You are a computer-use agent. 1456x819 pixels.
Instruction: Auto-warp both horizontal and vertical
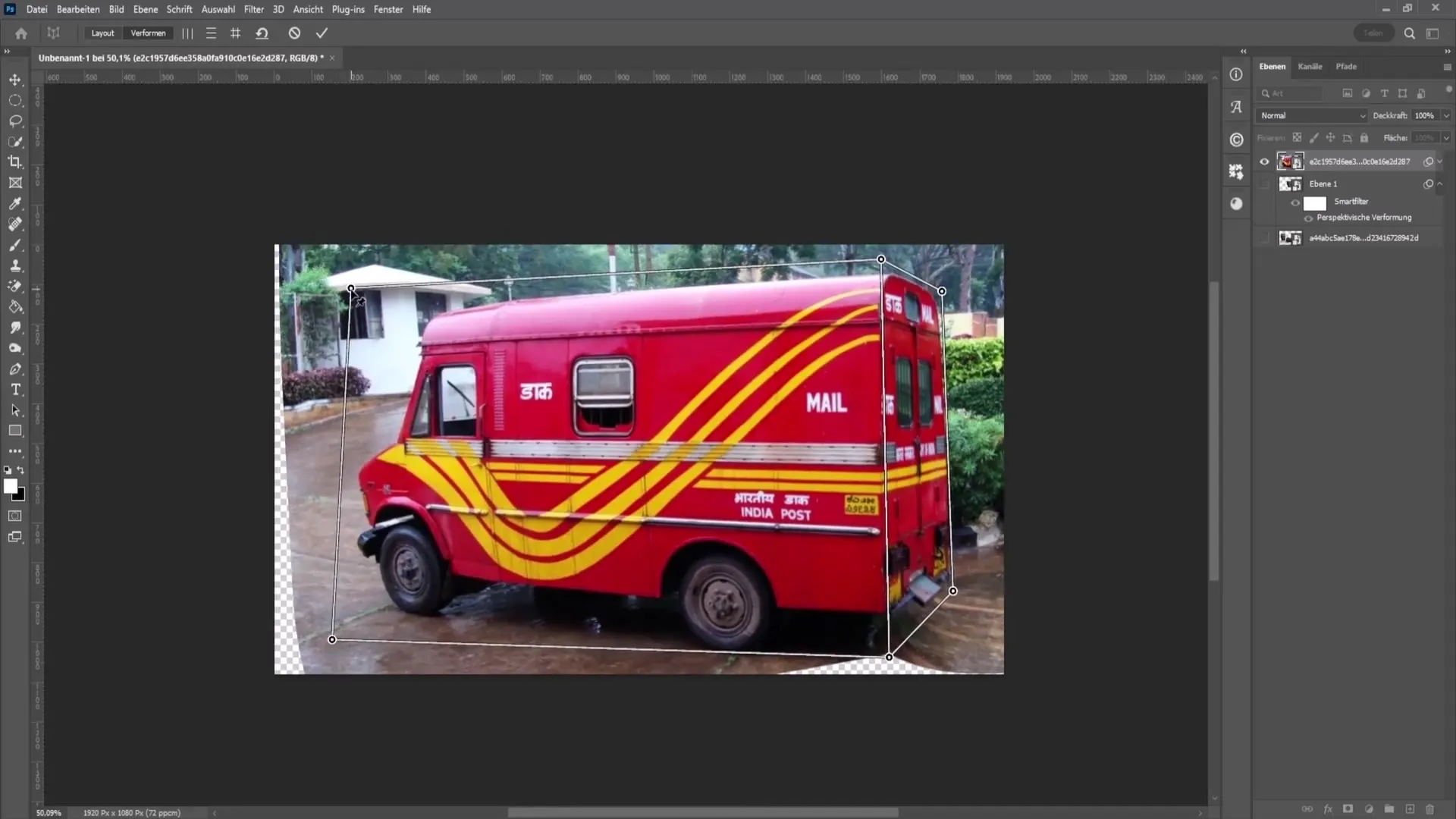pyautogui.click(x=235, y=33)
